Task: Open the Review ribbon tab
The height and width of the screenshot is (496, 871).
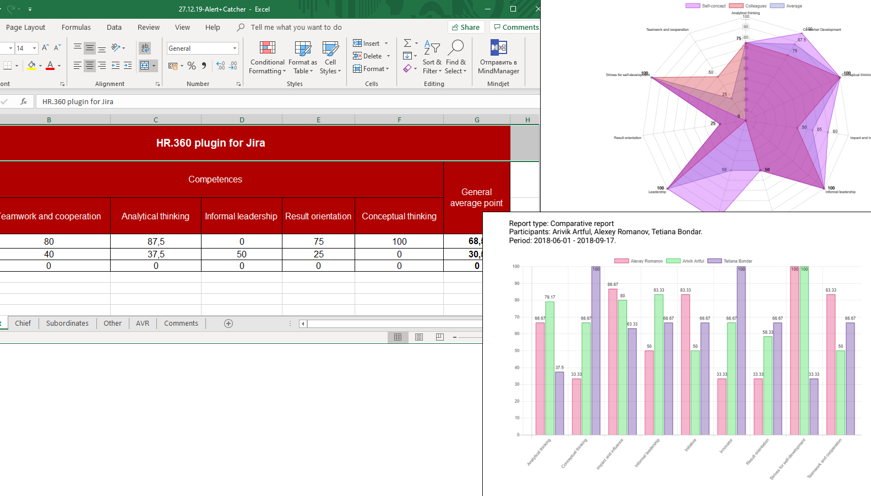Action: pyautogui.click(x=148, y=27)
